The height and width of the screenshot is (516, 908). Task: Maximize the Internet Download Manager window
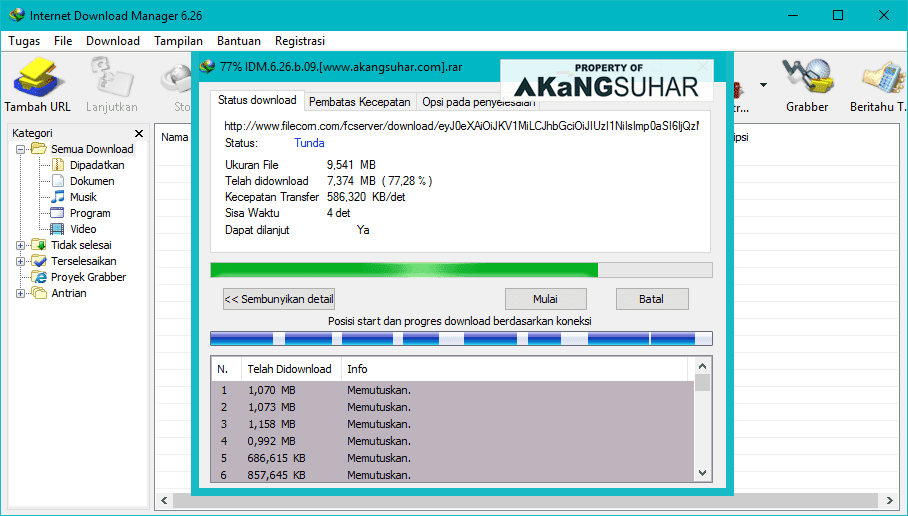click(x=837, y=16)
